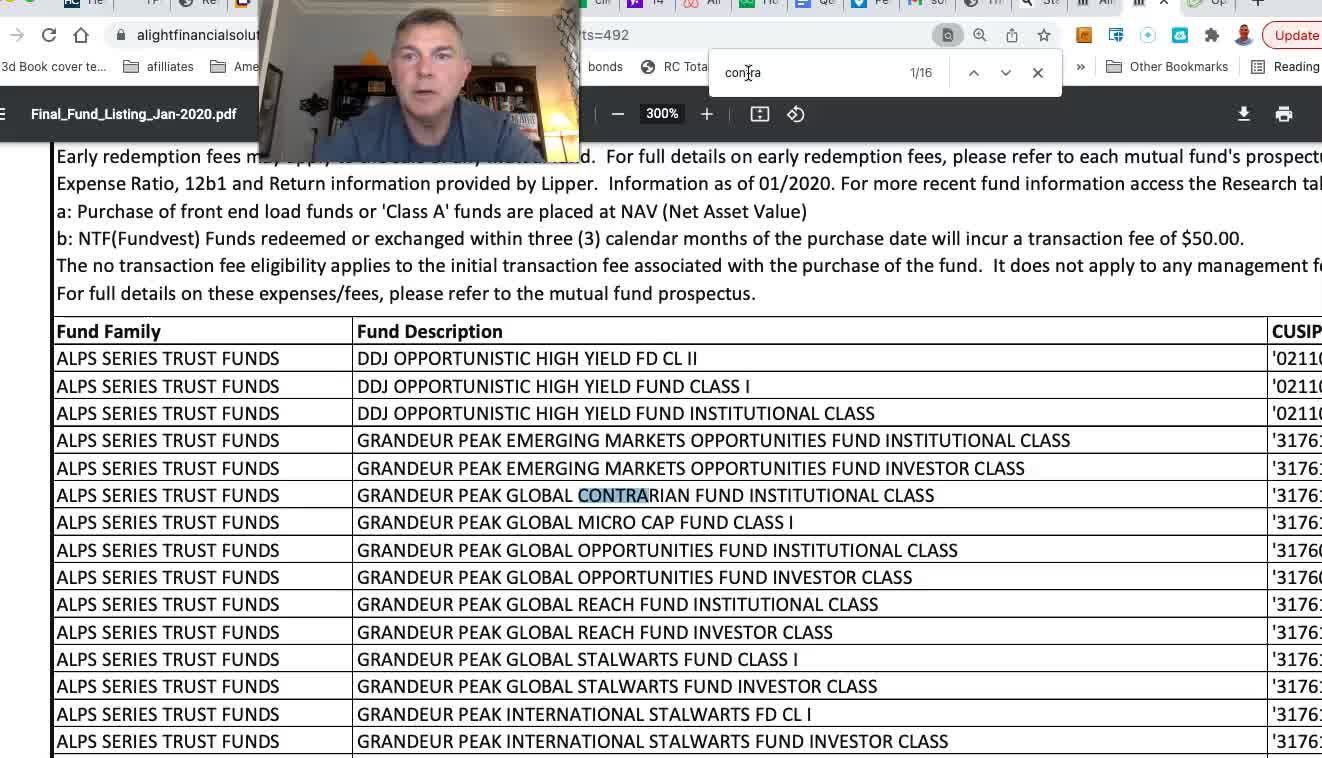Open the orange extension icon

pyautogui.click(x=1084, y=35)
